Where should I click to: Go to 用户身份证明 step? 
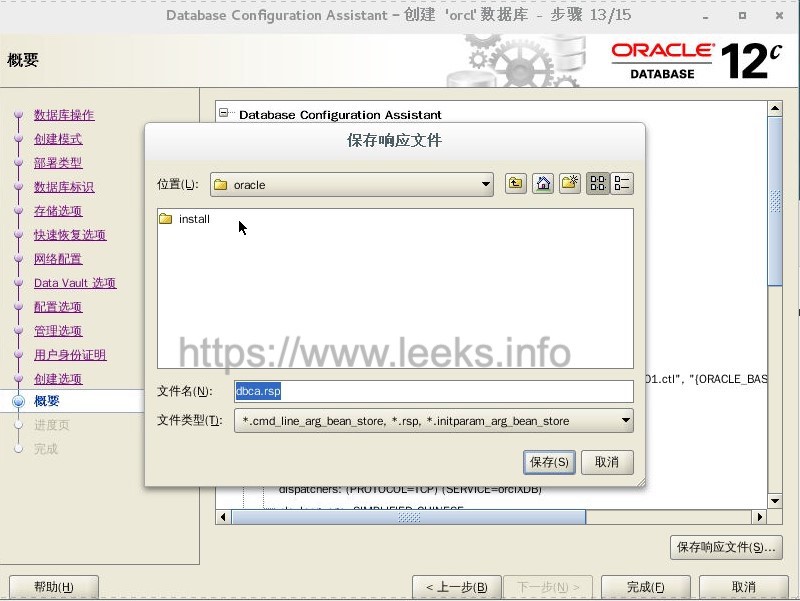coord(70,355)
